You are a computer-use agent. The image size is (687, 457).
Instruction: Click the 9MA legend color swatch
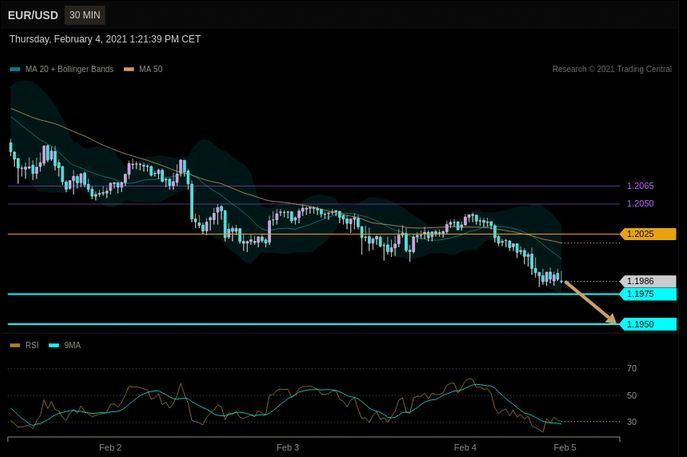(54, 346)
